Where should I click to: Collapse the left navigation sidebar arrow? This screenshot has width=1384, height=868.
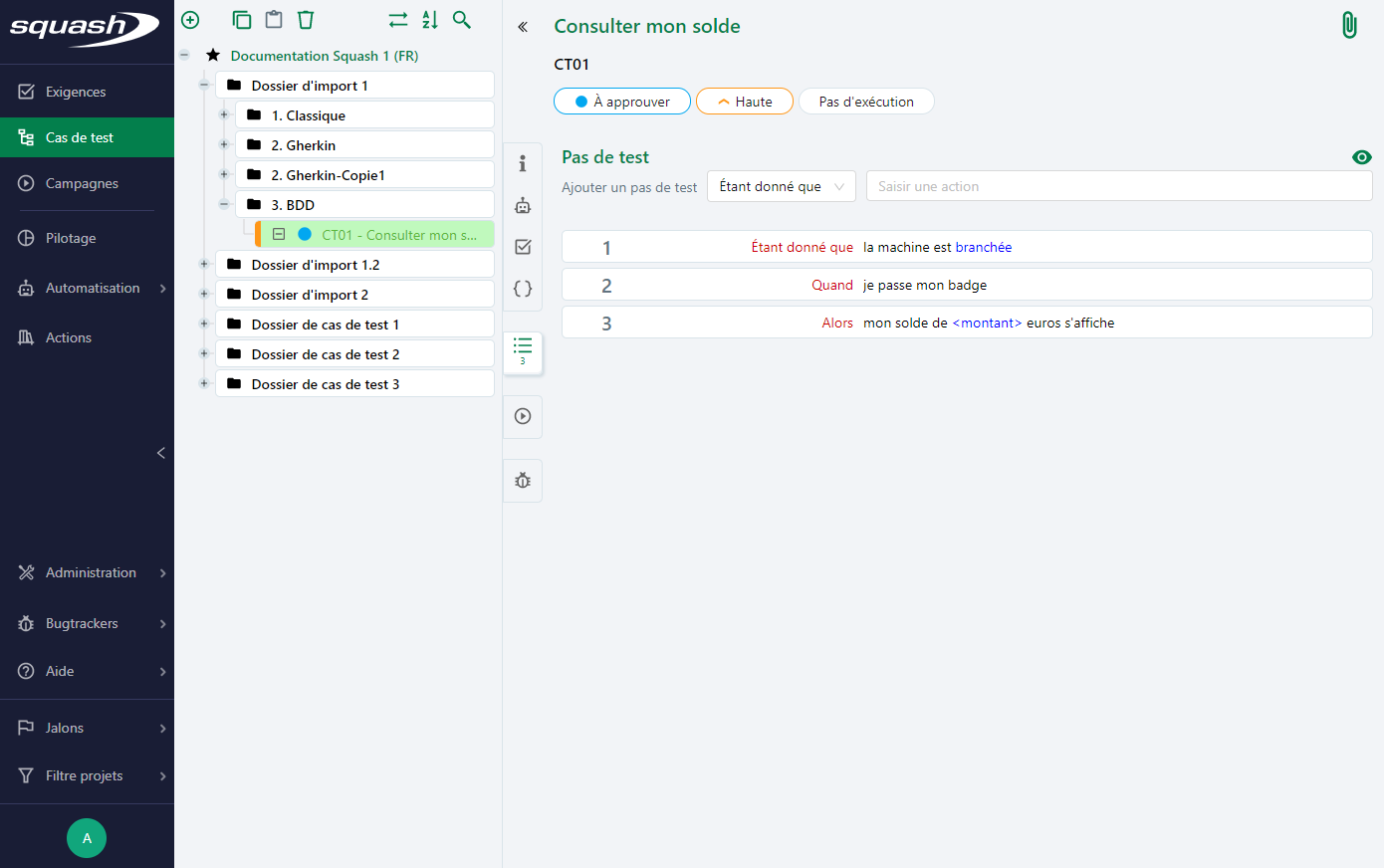(x=160, y=453)
